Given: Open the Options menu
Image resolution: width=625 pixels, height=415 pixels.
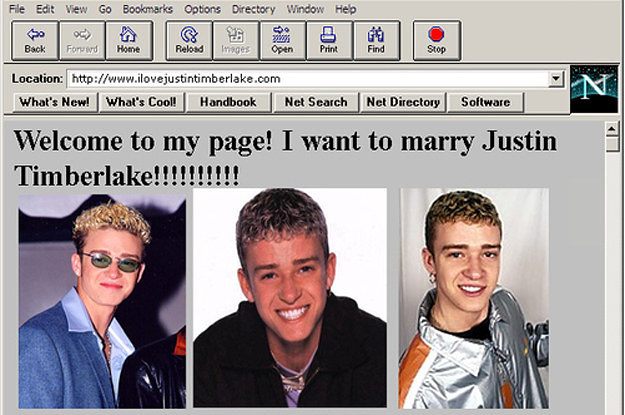Looking at the screenshot, I should (202, 9).
